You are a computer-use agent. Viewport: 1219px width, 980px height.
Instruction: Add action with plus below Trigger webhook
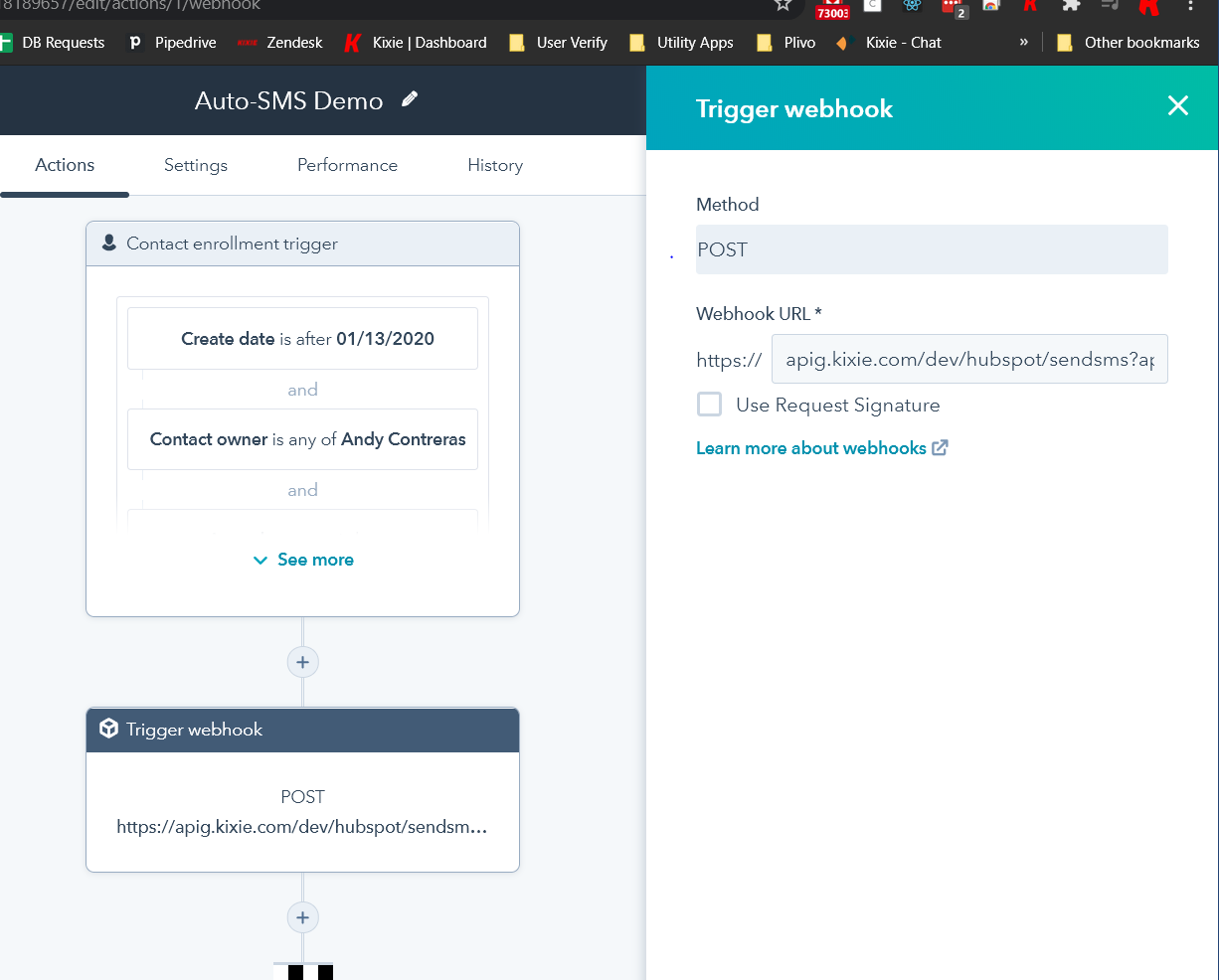click(x=302, y=917)
